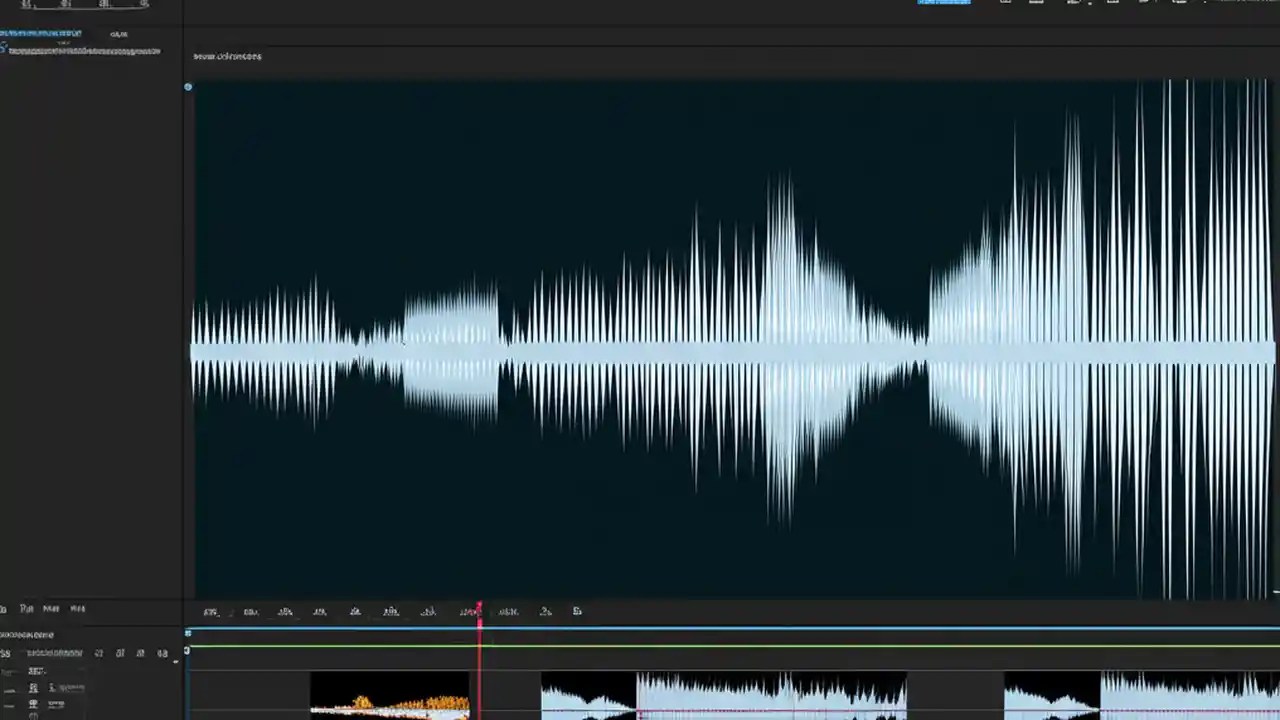Select the first tool icon in the top-left toolbar
The height and width of the screenshot is (720, 1280).
25,4
